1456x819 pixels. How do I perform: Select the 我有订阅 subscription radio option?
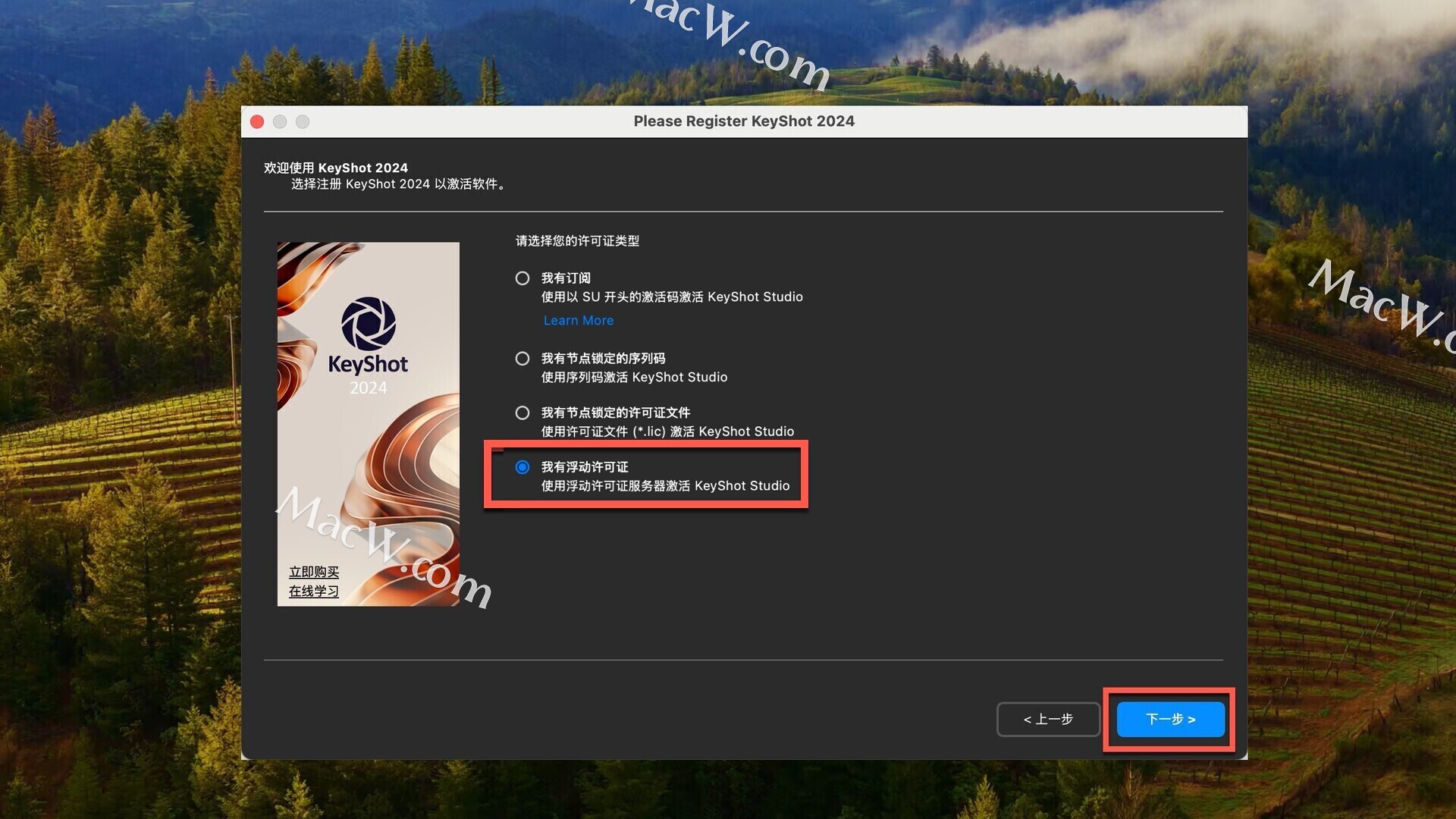(522, 278)
